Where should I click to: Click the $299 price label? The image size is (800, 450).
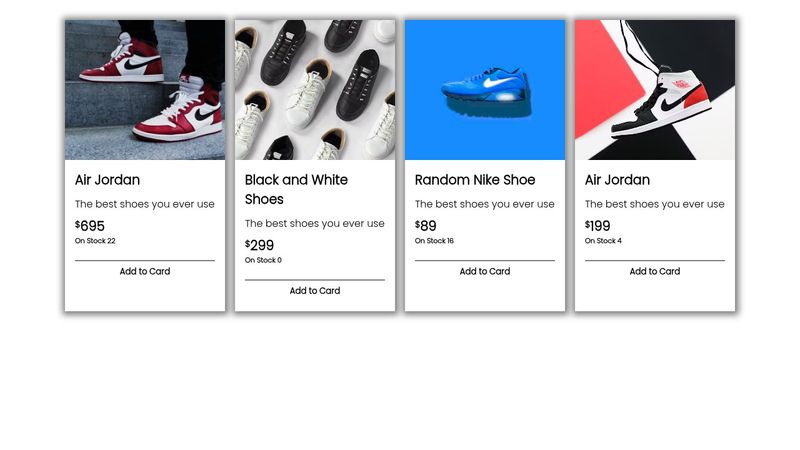click(x=259, y=245)
